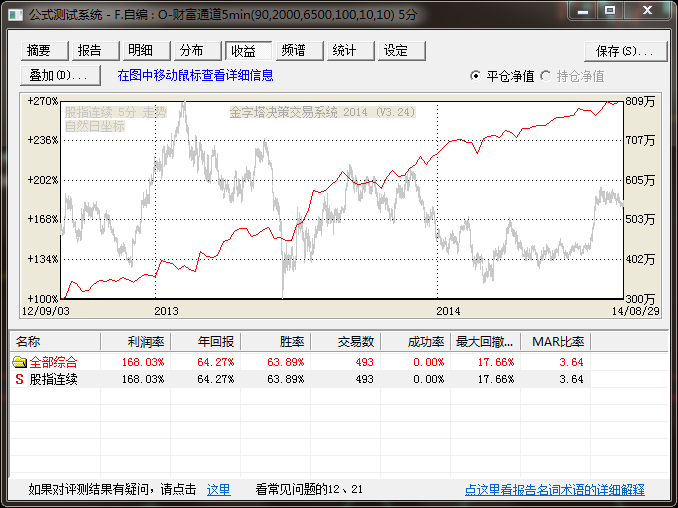
Task: Click the red S icon beside 股指连续
Action: 19,380
